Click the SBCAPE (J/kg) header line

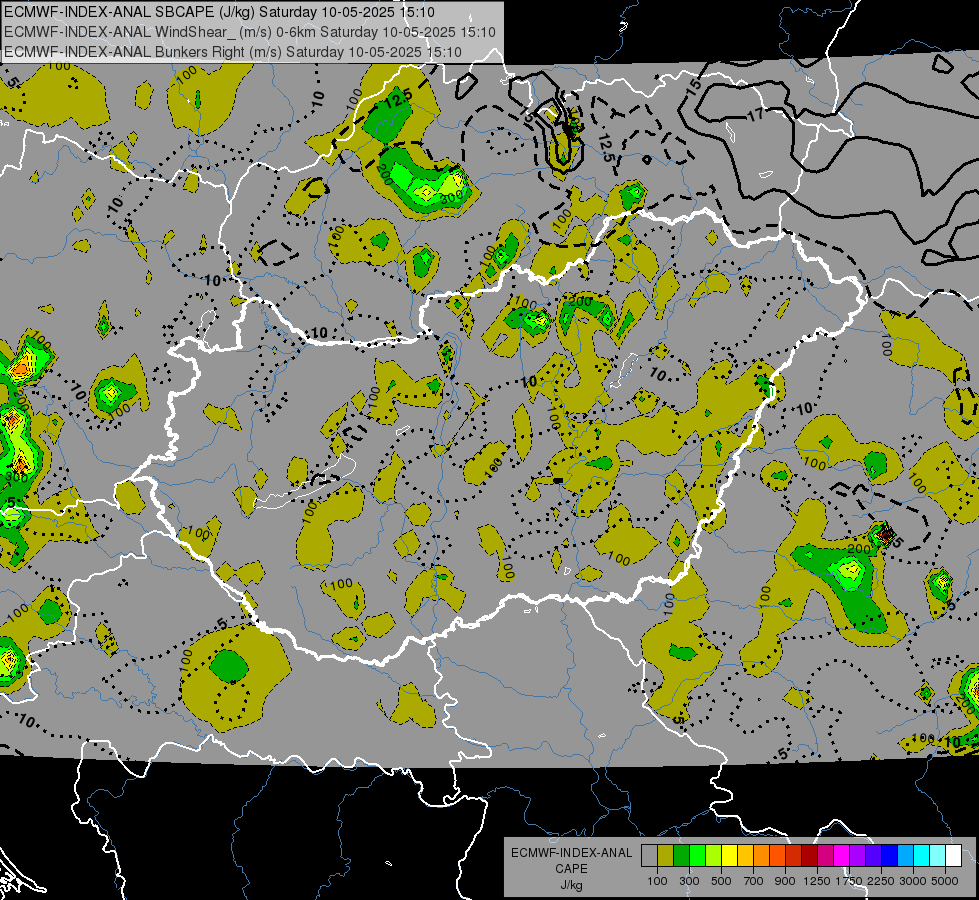219,12
